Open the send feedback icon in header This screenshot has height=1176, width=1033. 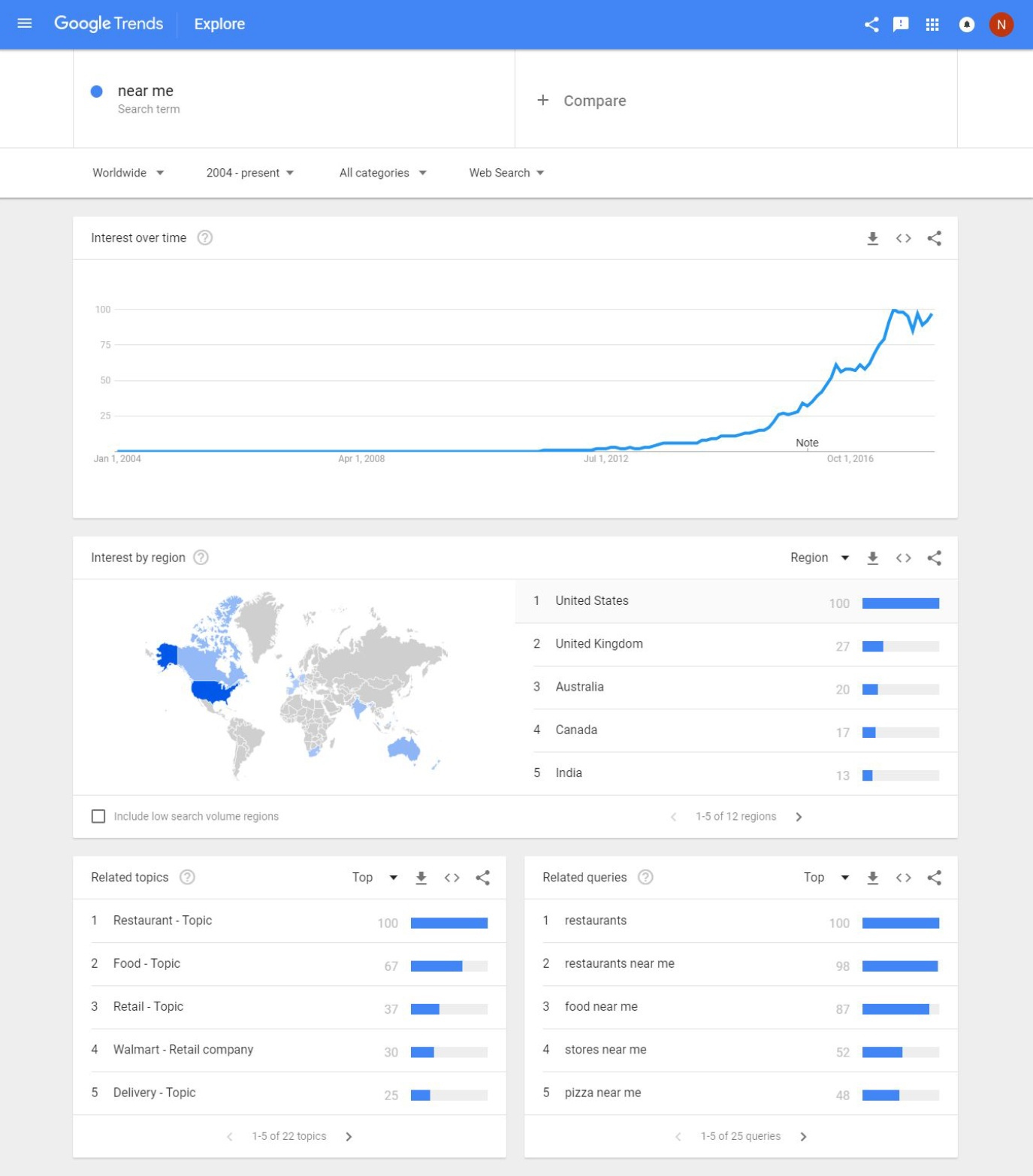coord(901,24)
